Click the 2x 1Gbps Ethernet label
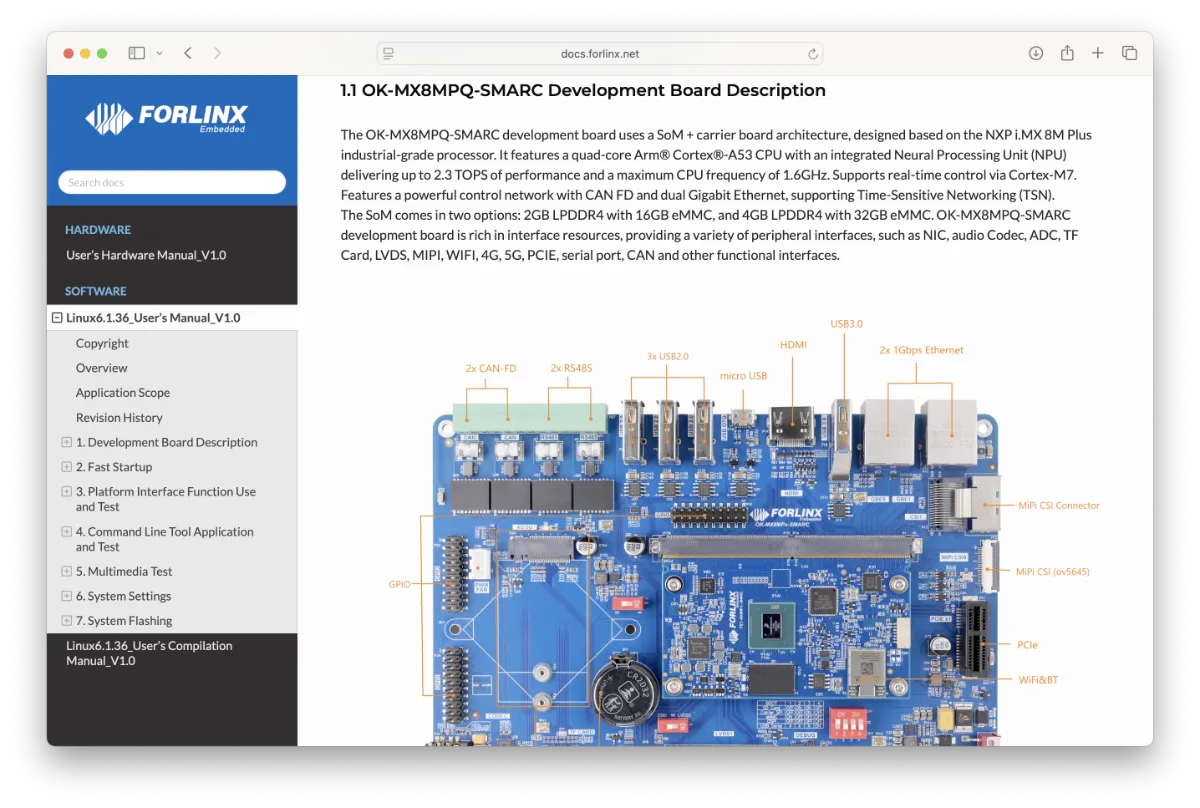 921,350
